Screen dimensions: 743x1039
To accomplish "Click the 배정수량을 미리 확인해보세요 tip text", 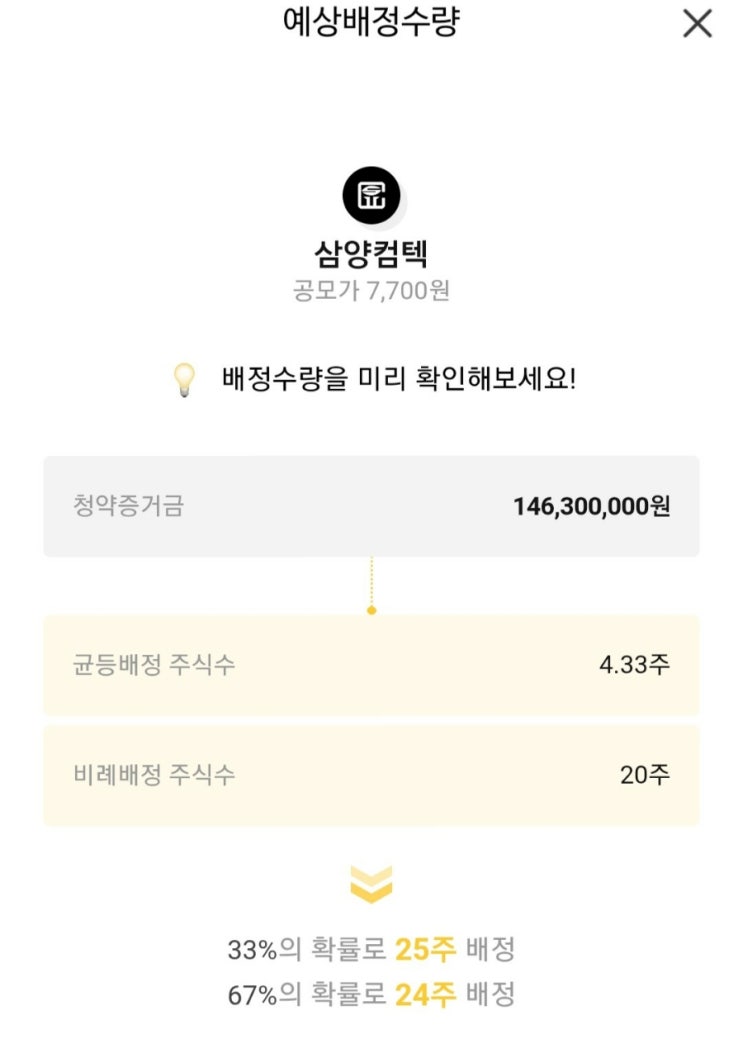I will (398, 380).
